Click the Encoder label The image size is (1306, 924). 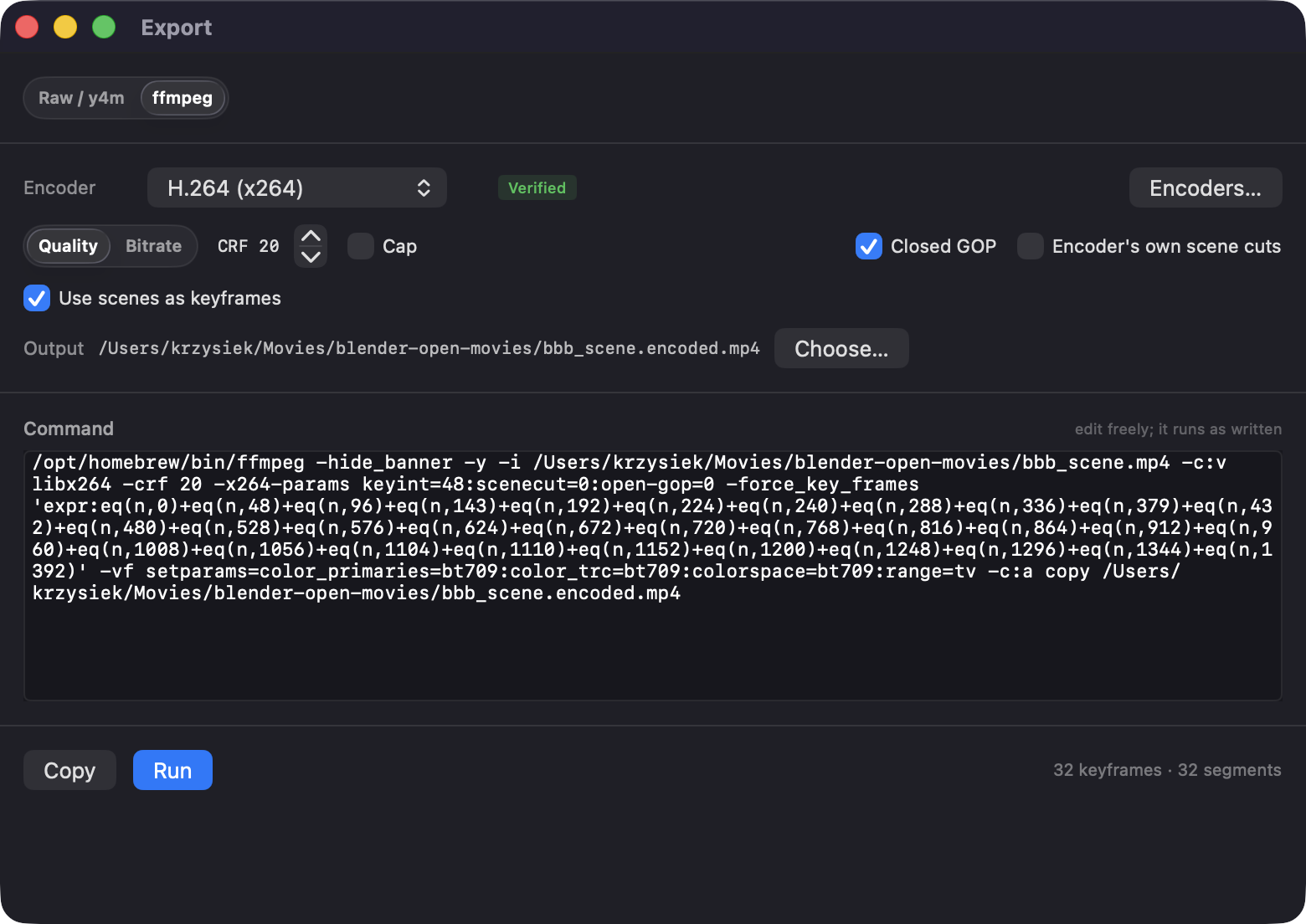pyautogui.click(x=59, y=187)
